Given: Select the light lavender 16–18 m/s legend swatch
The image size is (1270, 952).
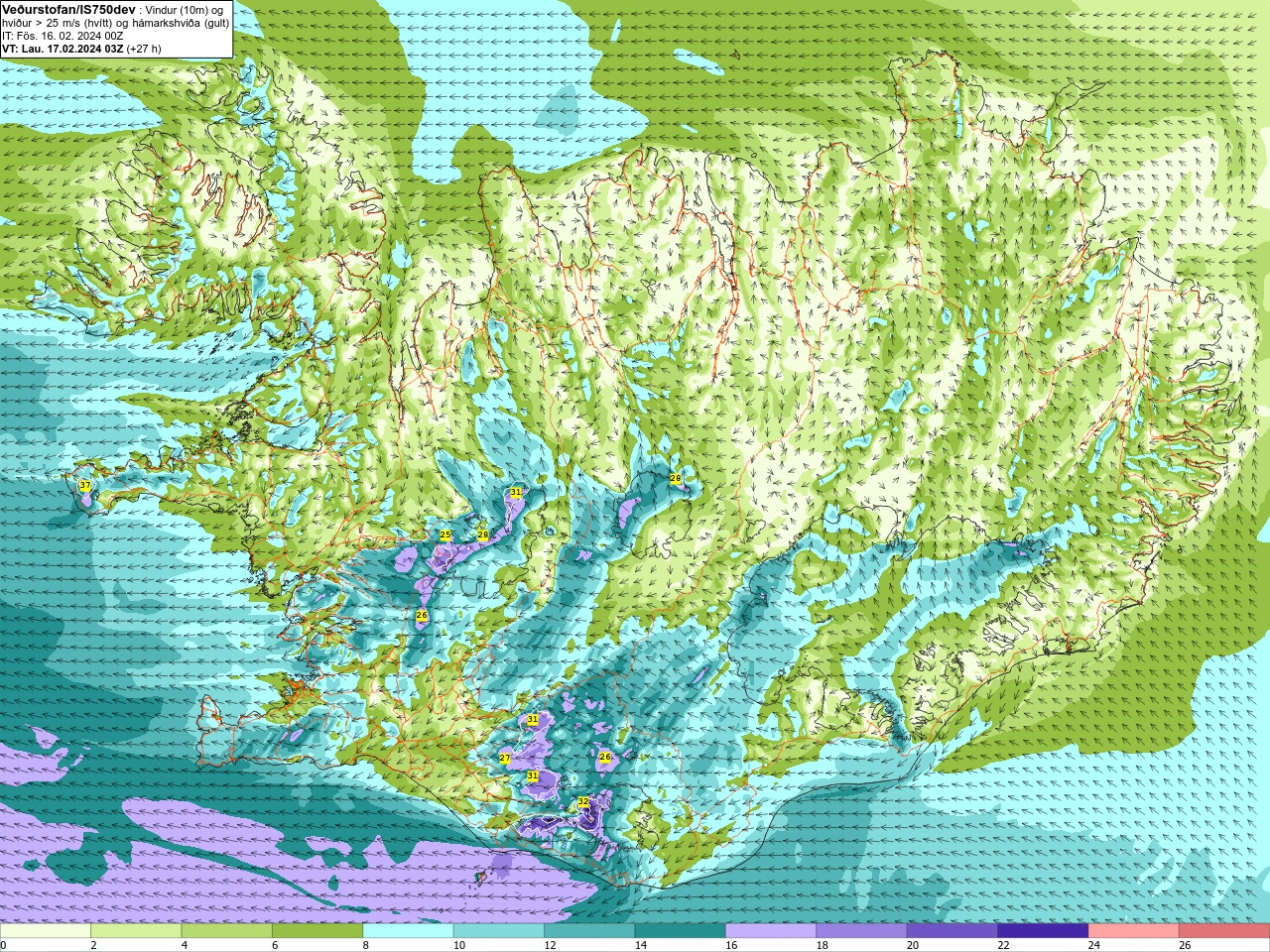Looking at the screenshot, I should tap(770, 931).
